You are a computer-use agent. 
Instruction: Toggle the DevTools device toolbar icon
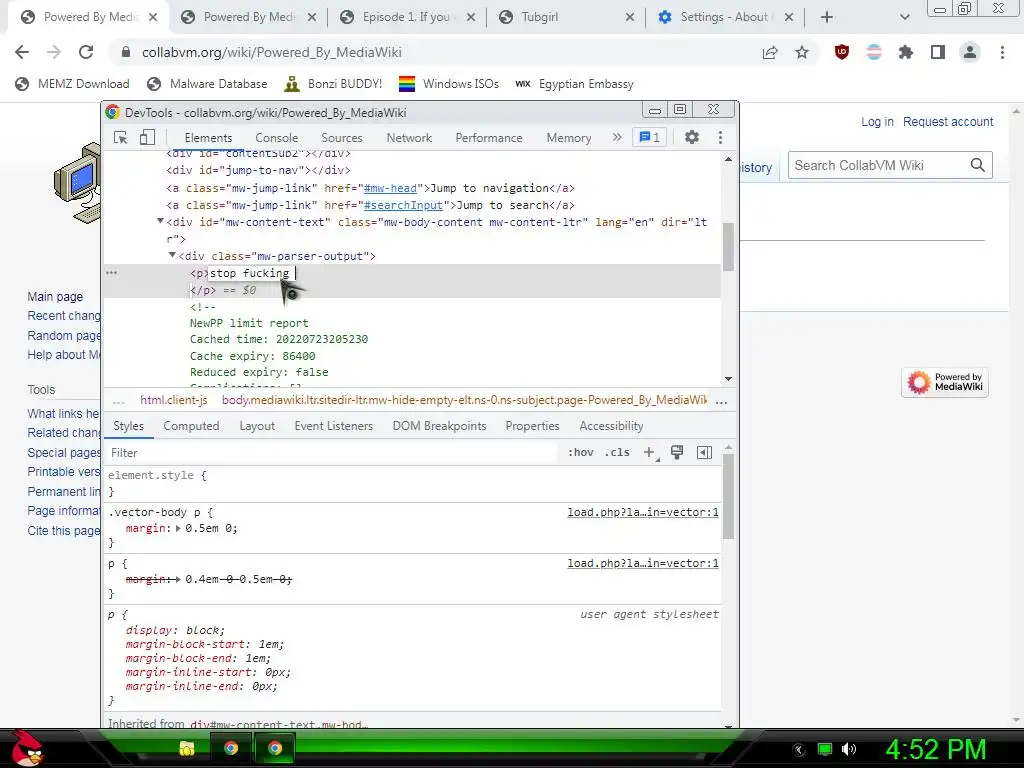point(147,137)
